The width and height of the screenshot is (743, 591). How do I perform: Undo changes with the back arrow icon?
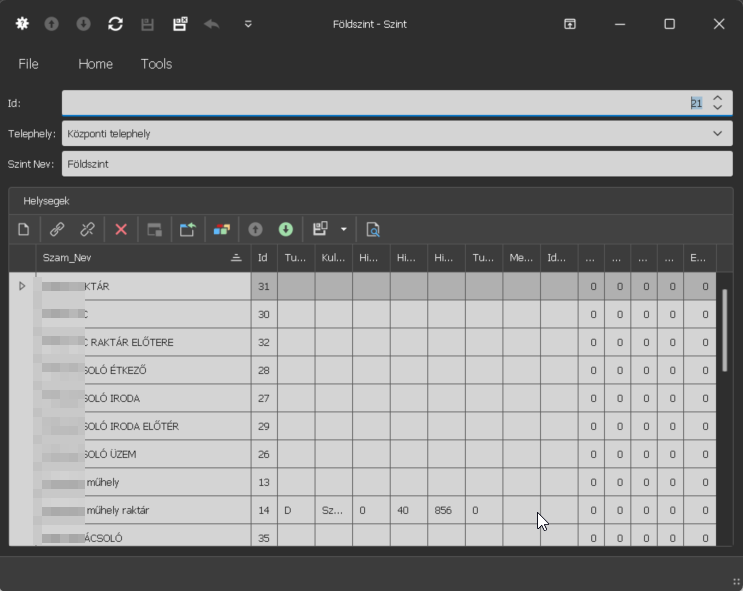(x=212, y=24)
